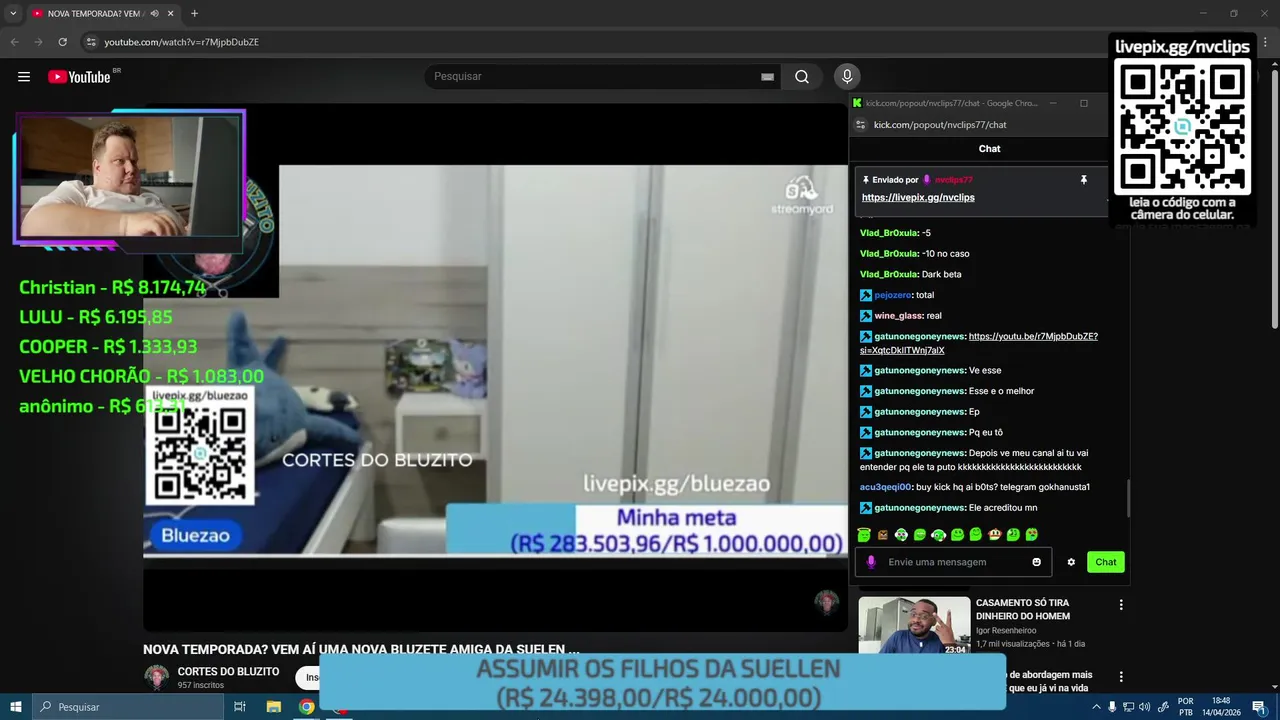The height and width of the screenshot is (720, 1280).
Task: Open the on-screen keyboard in YouTube search
Action: 767,77
